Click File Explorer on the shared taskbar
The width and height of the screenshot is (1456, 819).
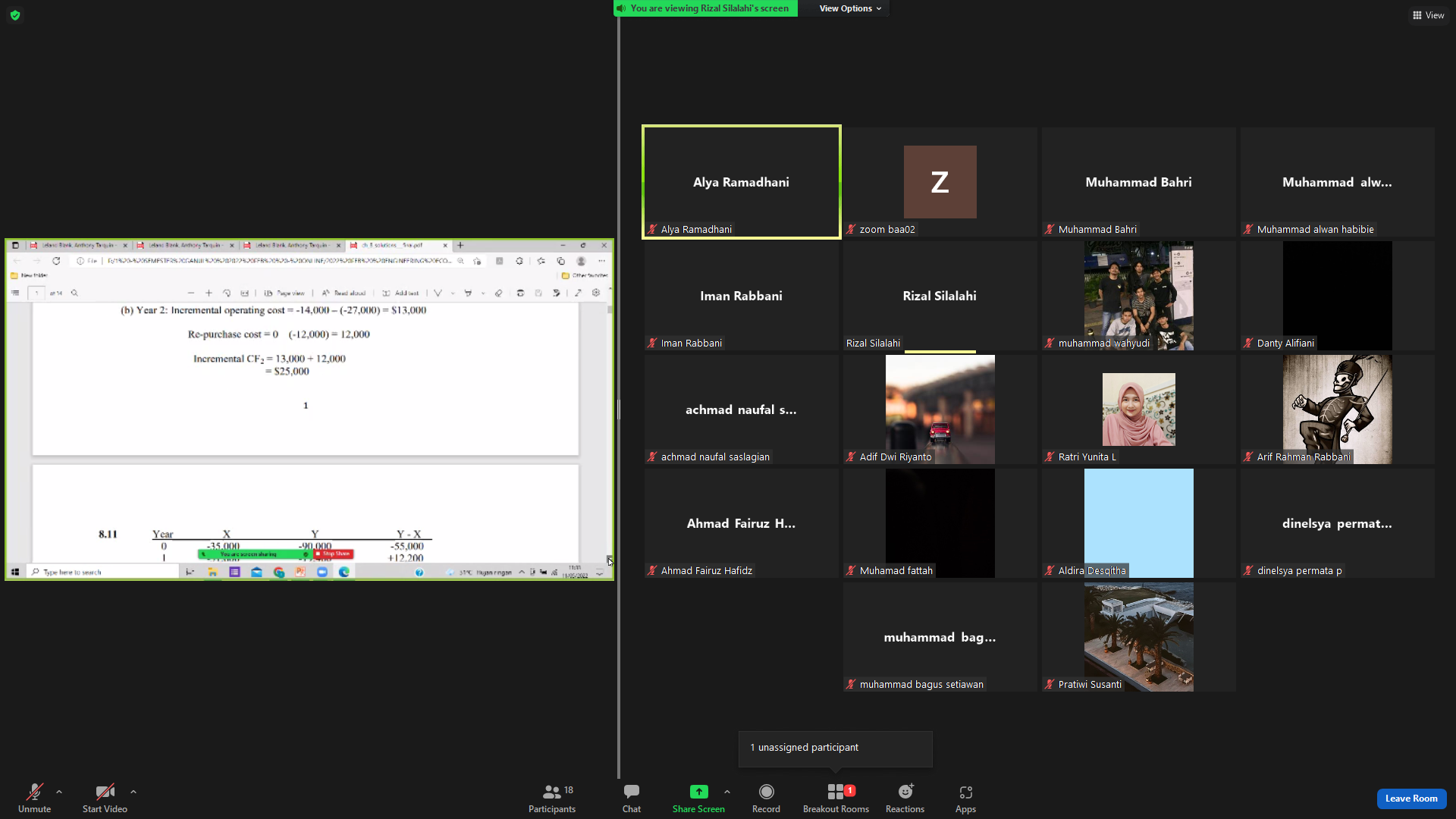tap(213, 573)
